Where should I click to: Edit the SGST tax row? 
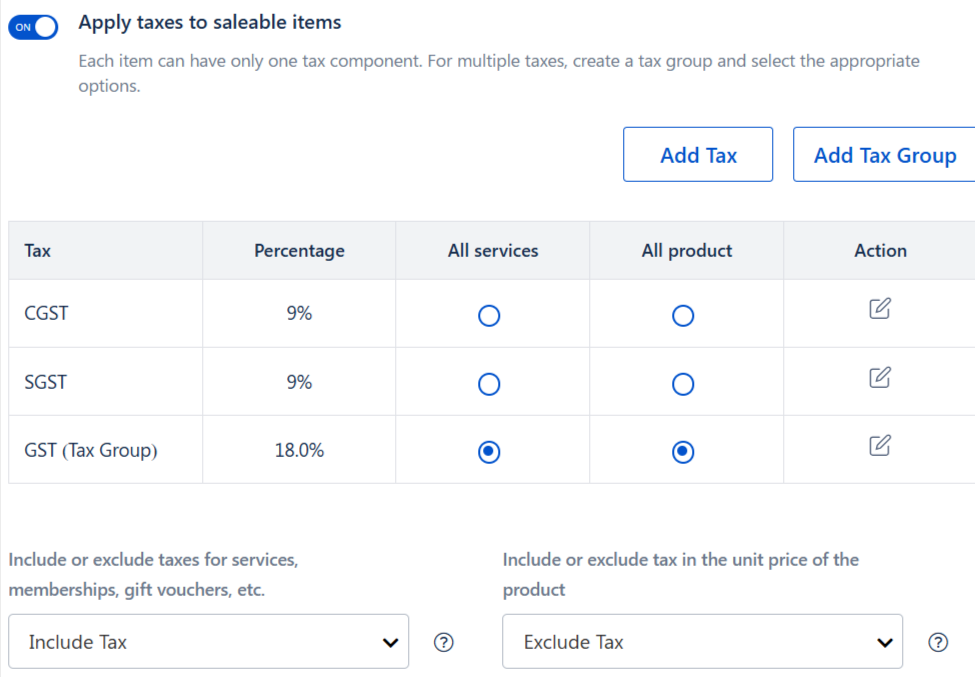point(880,377)
